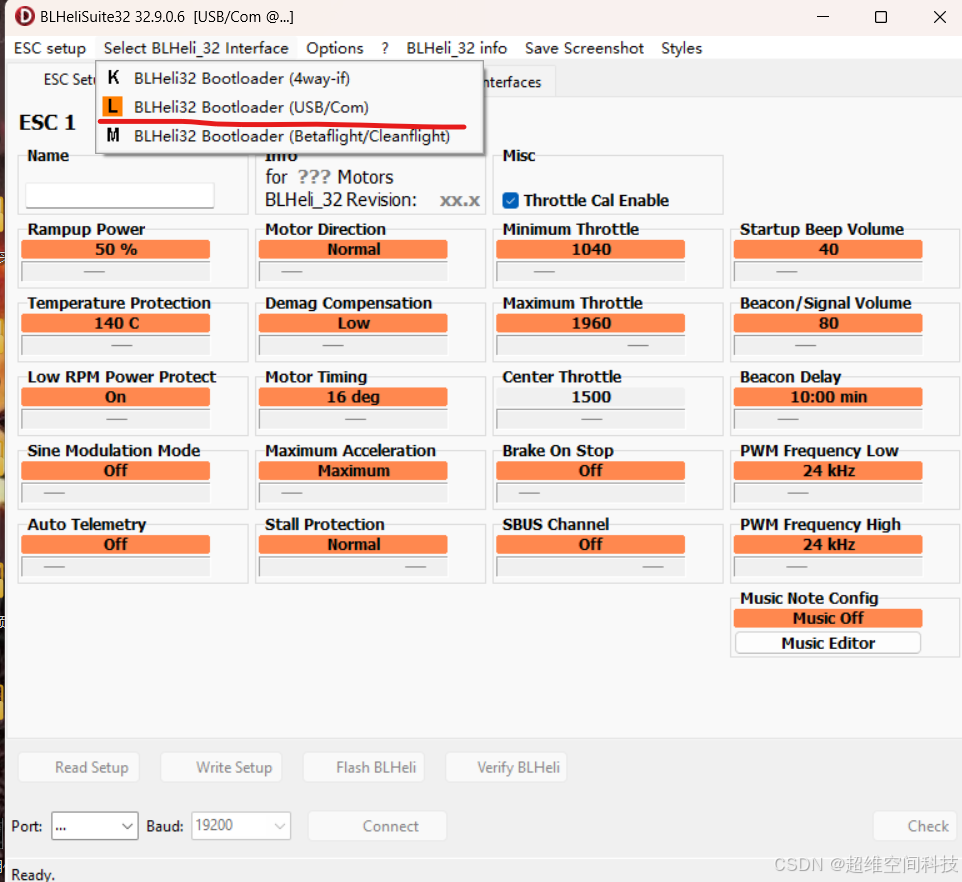962x882 pixels.
Task: Click the Rampup Power 50 % value
Action: [x=115, y=249]
